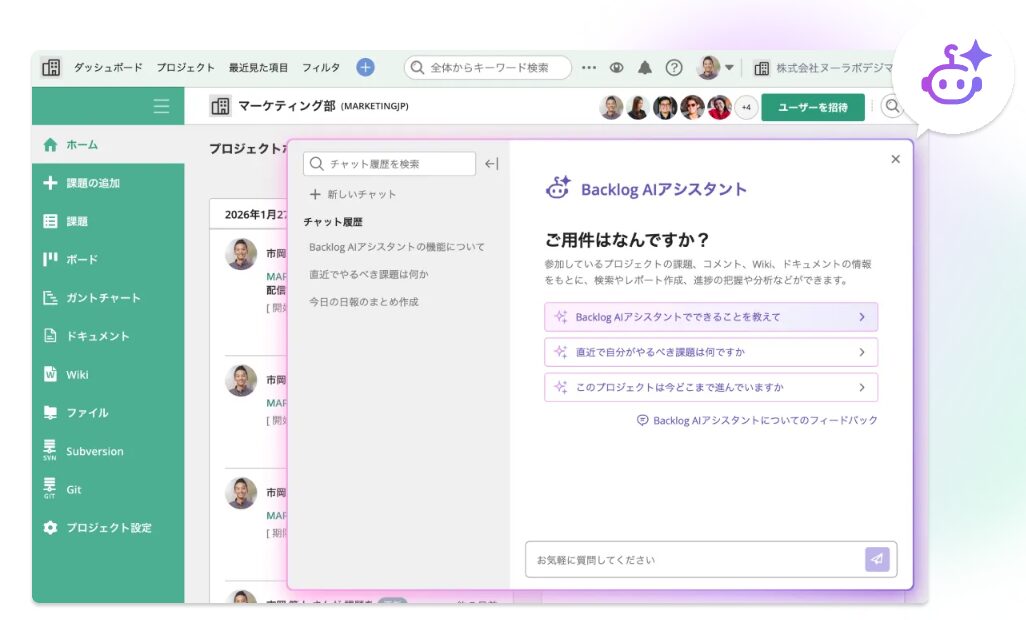Open the three-dot more options menu
Viewport: 1026px width, 620px height.
click(x=589, y=67)
